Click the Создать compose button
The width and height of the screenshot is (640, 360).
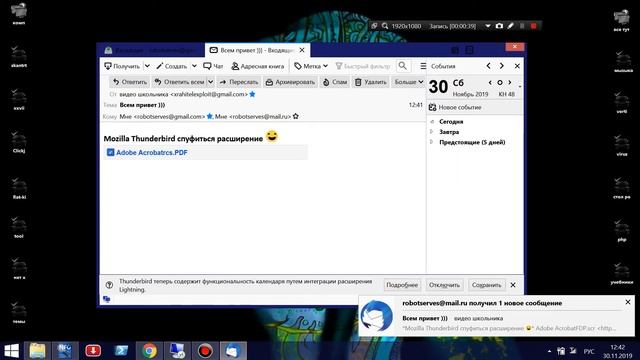172,66
